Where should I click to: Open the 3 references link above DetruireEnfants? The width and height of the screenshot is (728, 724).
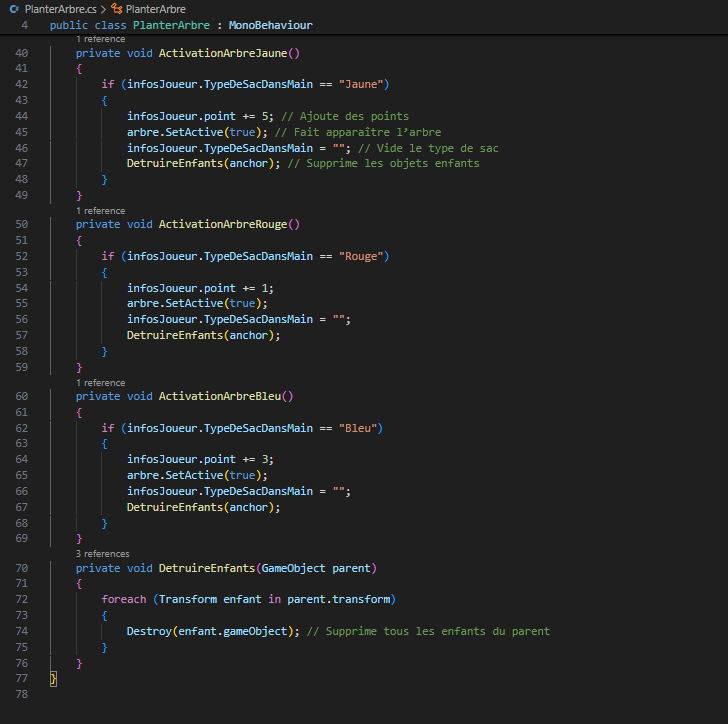click(x=102, y=553)
